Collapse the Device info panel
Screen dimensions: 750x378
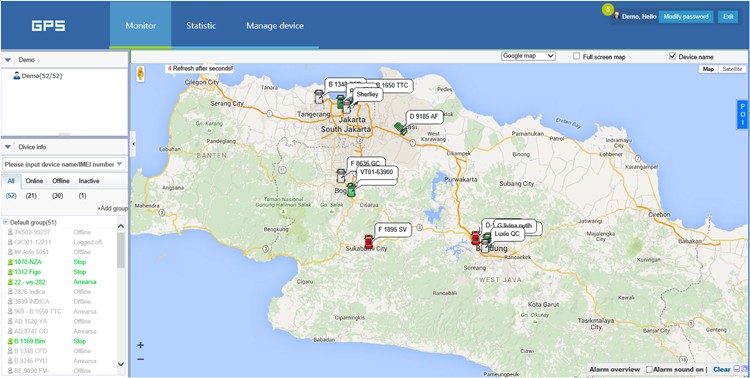click(x=8, y=147)
